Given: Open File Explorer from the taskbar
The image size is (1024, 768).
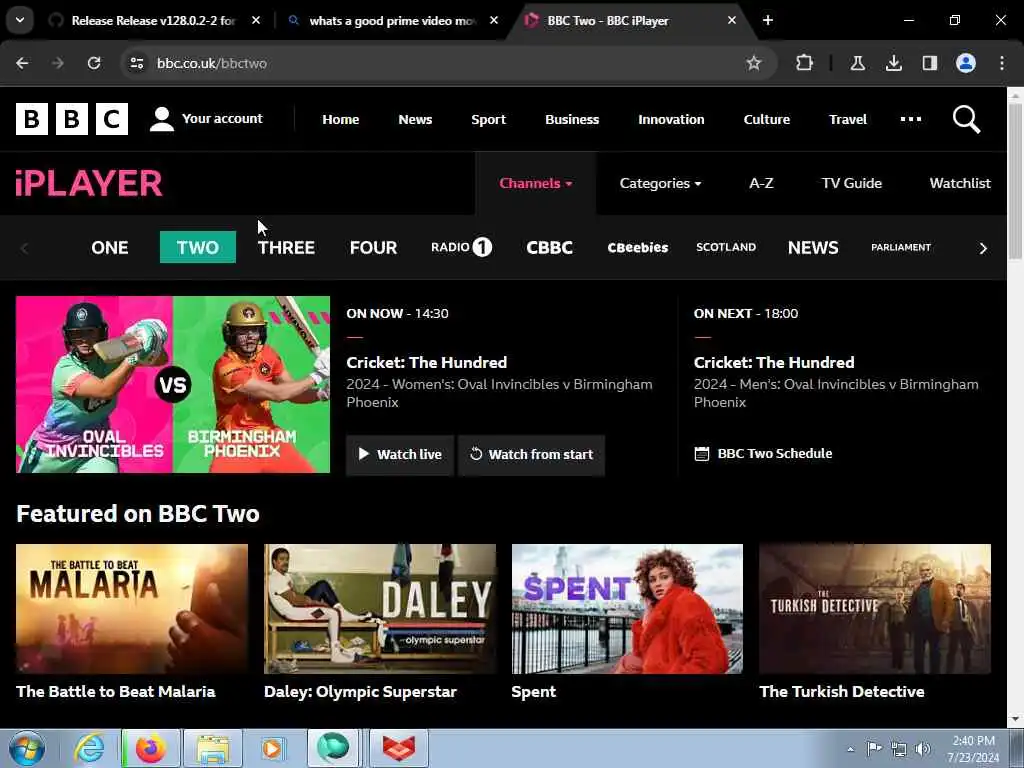Looking at the screenshot, I should click(213, 748).
